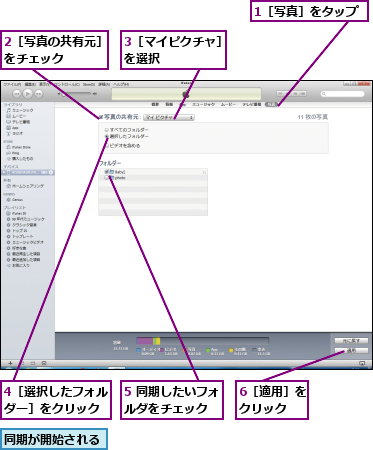The height and width of the screenshot is (450, 373).
Task: Open the クラシック音楽 playlist
Action: [x=22, y=225]
